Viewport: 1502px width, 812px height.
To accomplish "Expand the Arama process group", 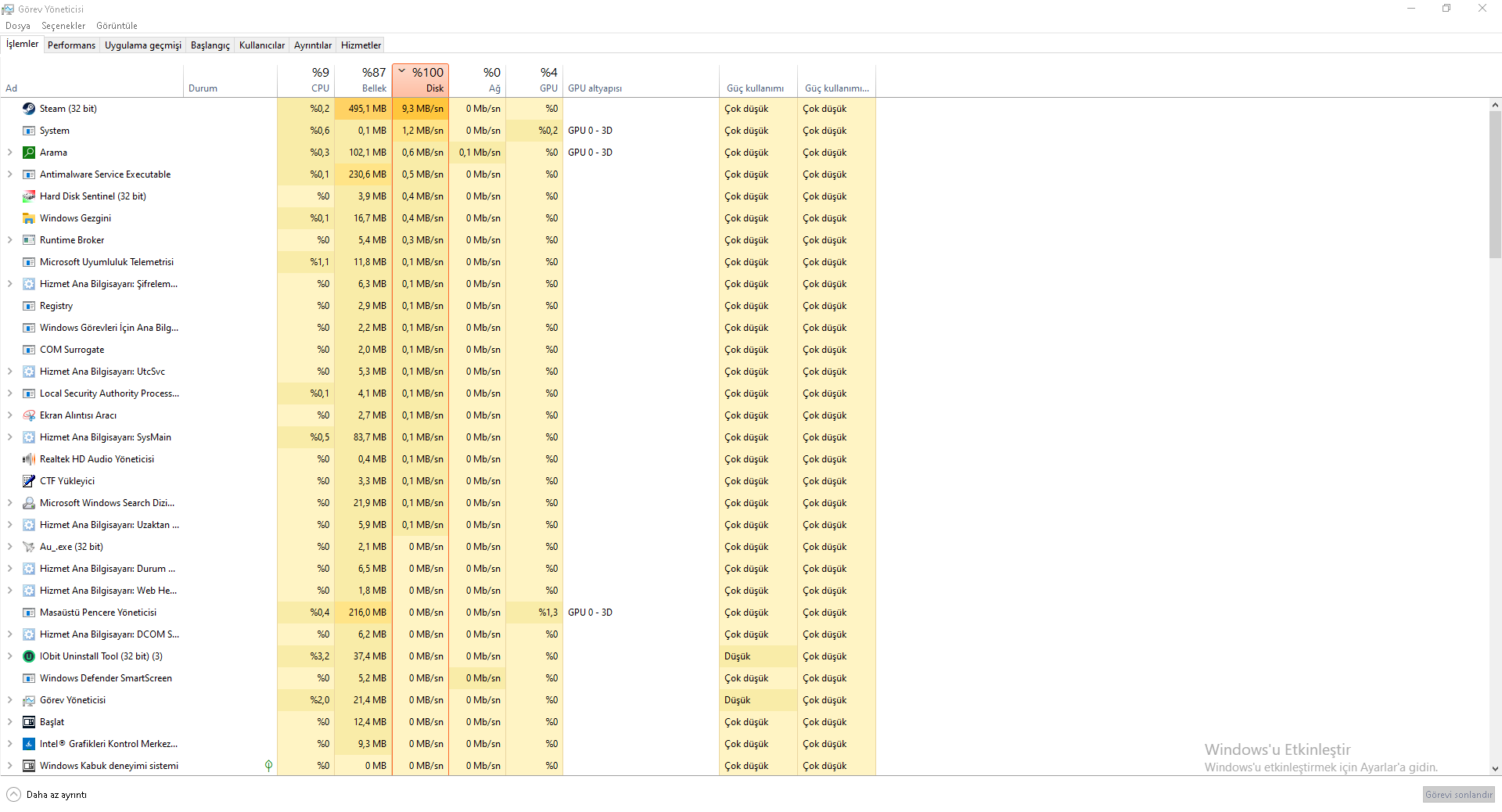I will coord(9,153).
